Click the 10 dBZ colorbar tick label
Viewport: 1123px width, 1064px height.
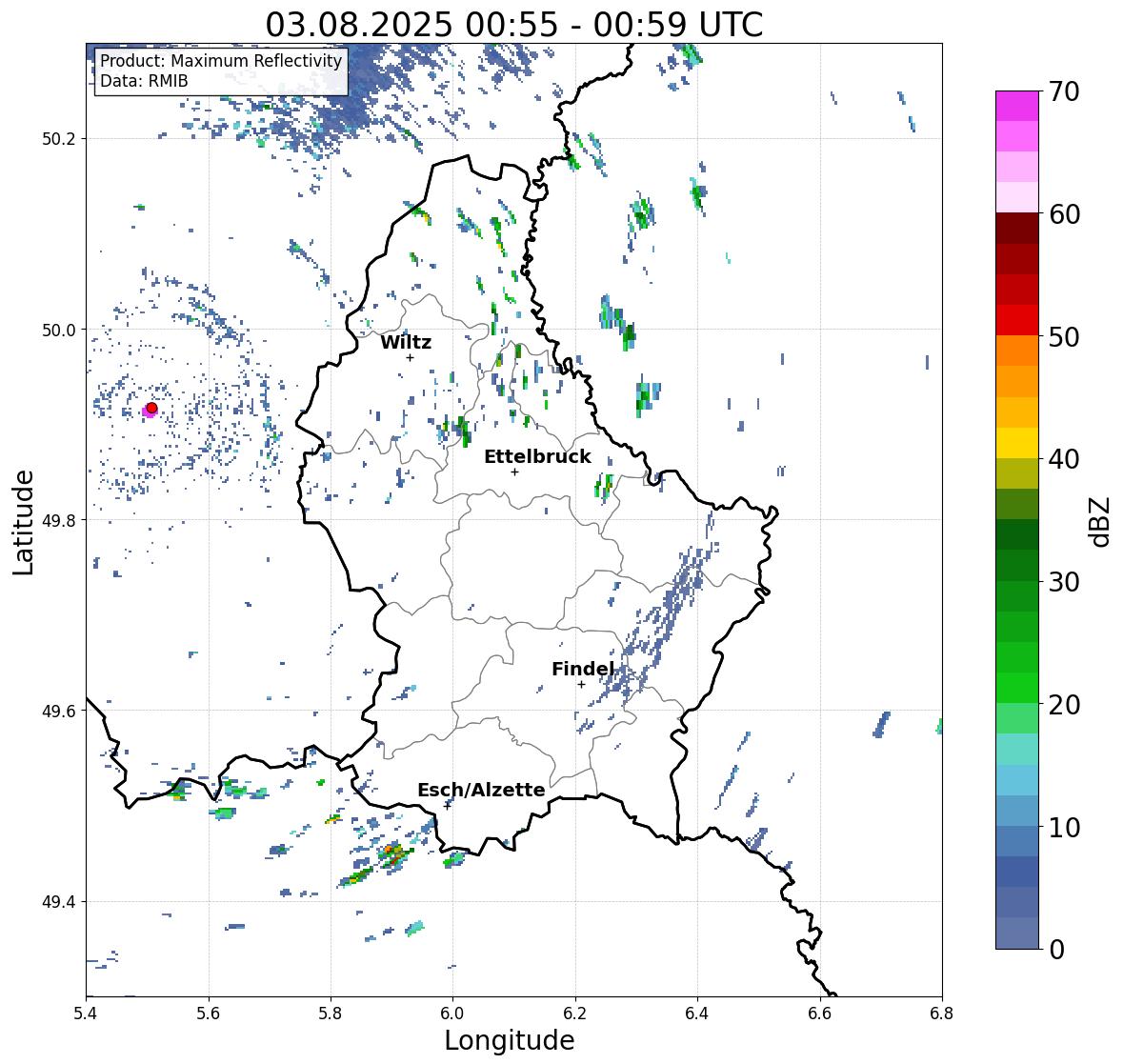pos(1064,827)
